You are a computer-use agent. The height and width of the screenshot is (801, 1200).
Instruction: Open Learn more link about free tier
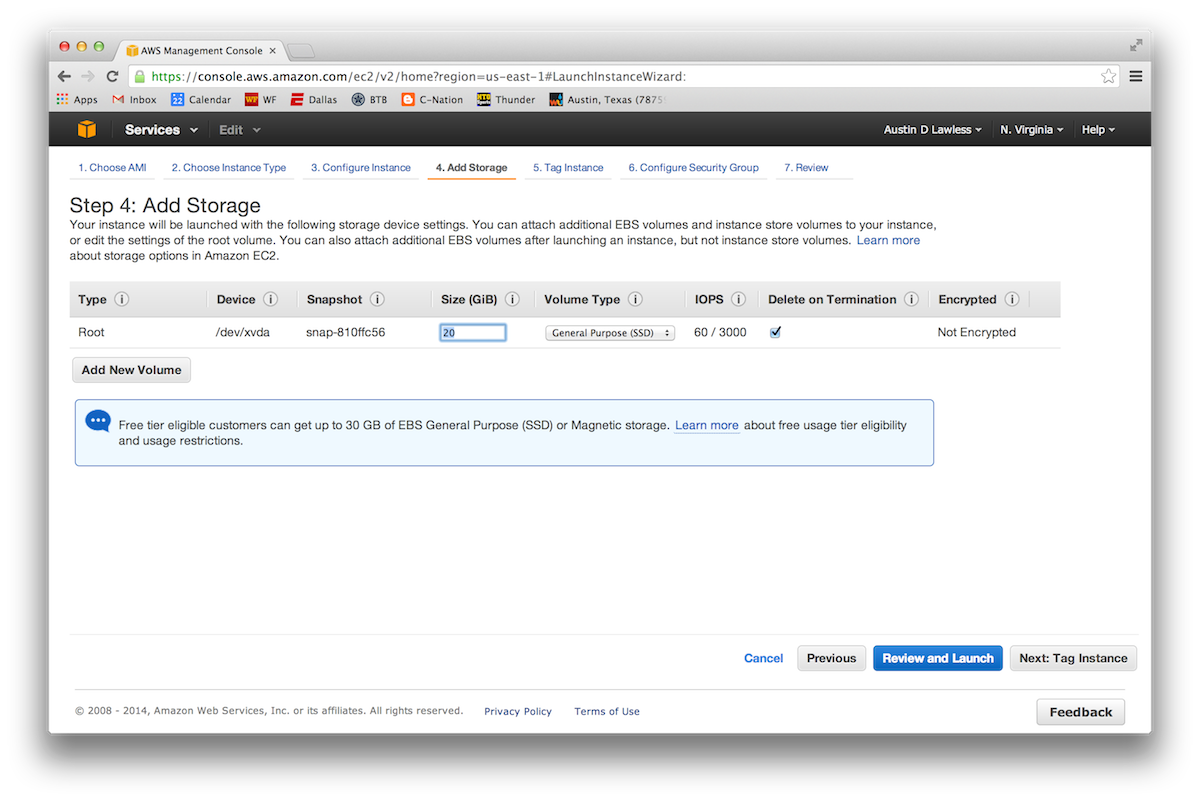pos(707,425)
